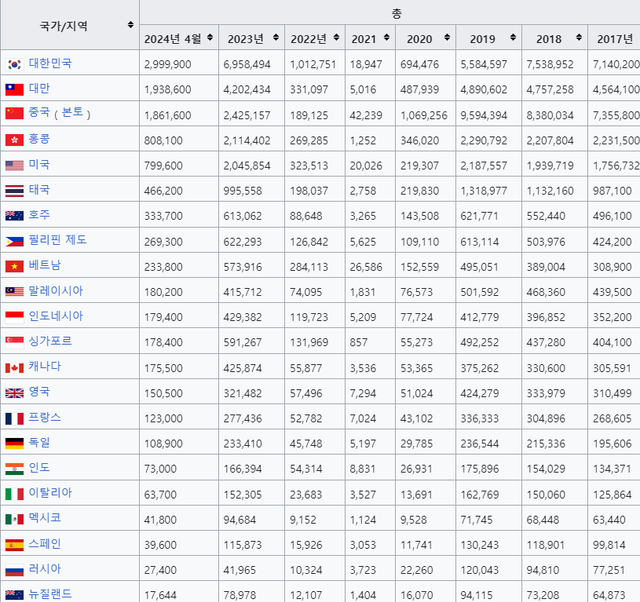The image size is (640, 602).
Task: Click the India flag next to 인도
Action: click(x=14, y=468)
